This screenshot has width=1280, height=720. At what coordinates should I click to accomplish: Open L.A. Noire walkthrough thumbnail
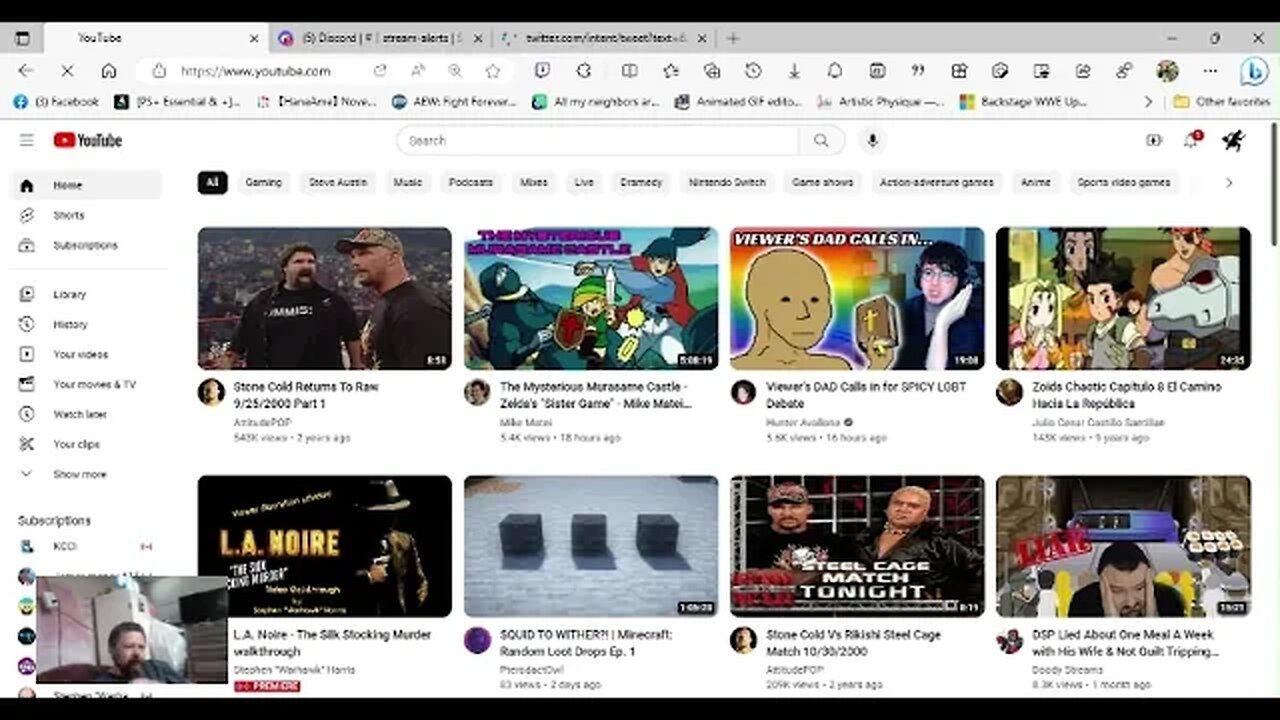(x=325, y=546)
